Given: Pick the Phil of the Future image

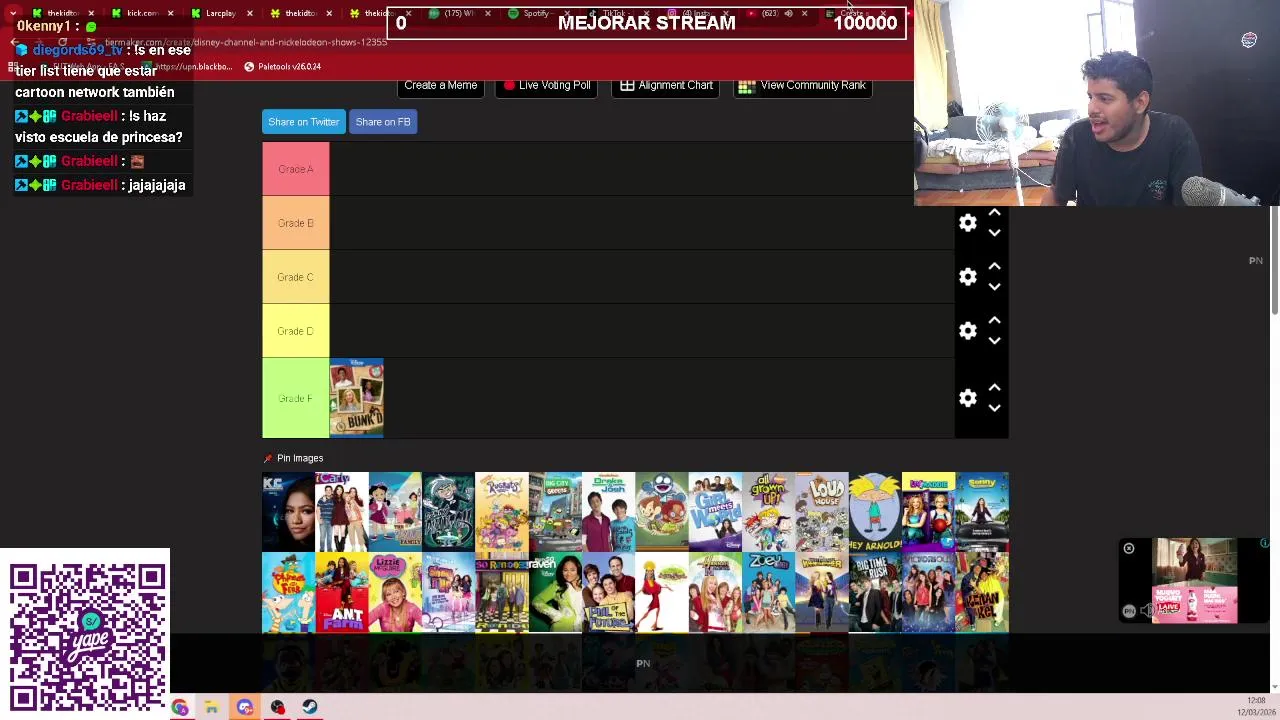Looking at the screenshot, I should click(x=608, y=592).
